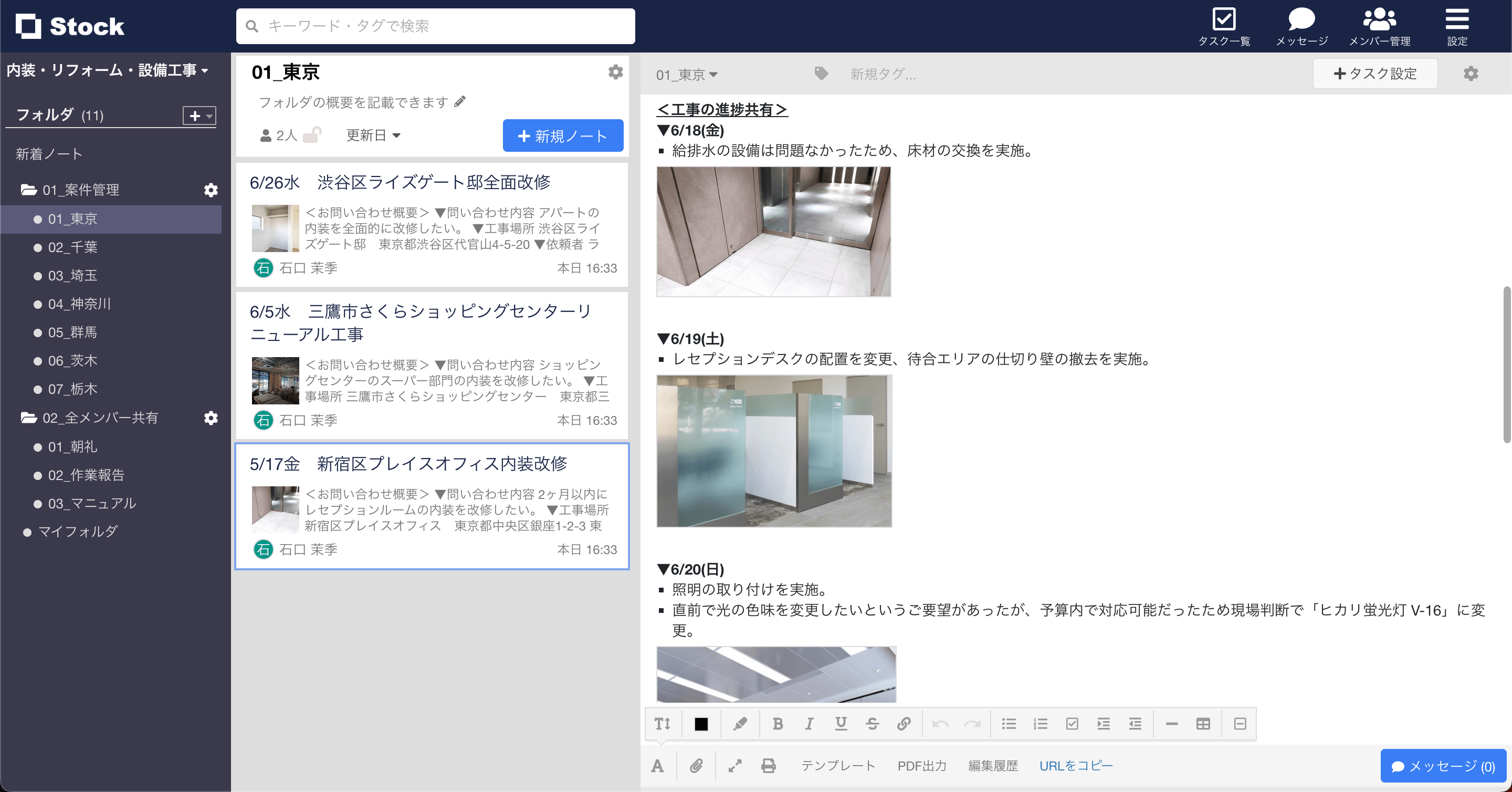This screenshot has width=1512, height=792.
Task: Toggle underline formatting
Action: (841, 723)
